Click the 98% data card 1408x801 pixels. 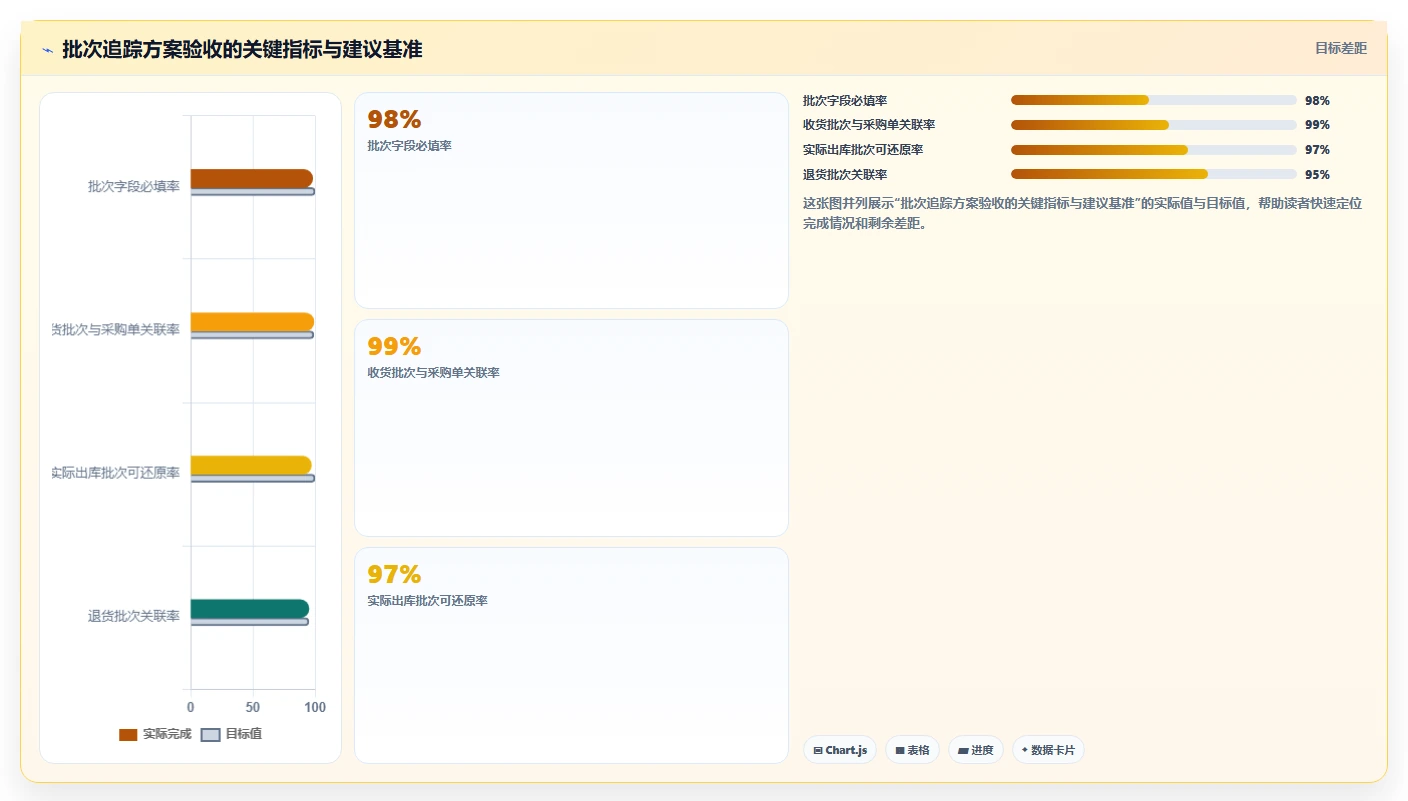[571, 200]
